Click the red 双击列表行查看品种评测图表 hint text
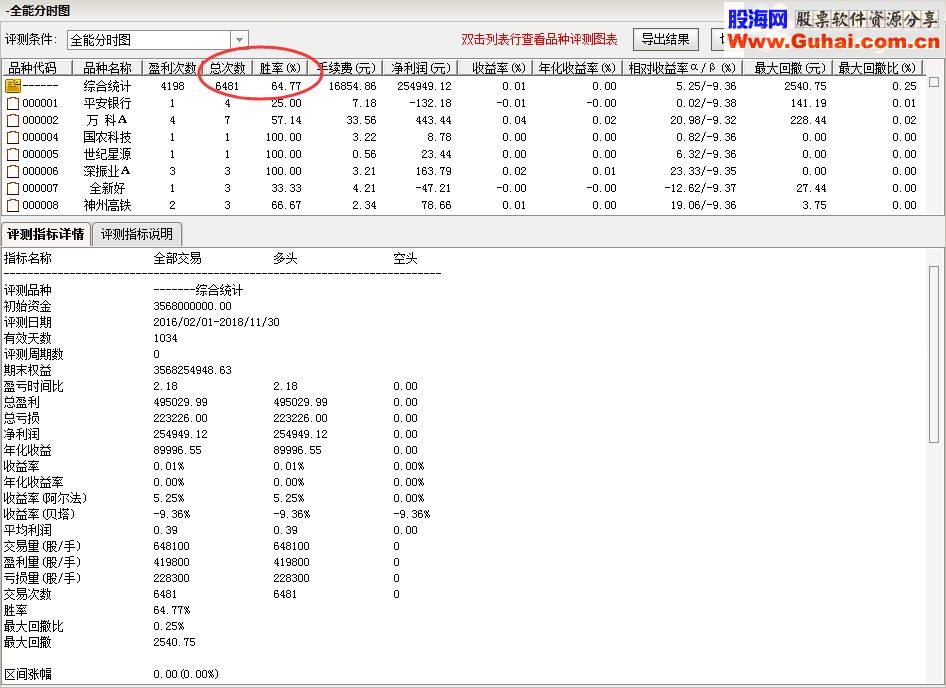 (x=539, y=40)
